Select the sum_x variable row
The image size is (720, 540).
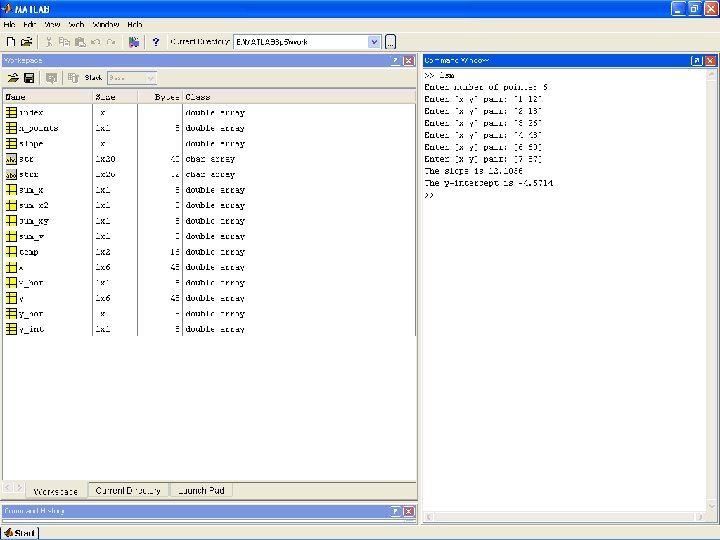click(x=209, y=190)
